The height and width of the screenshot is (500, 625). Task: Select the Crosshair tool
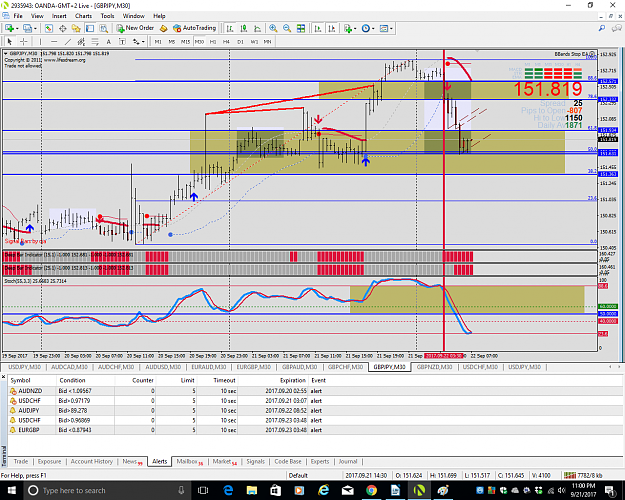point(24,41)
